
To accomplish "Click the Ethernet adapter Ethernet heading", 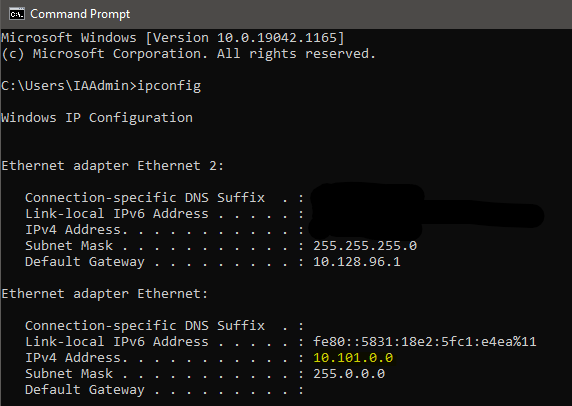I will (105, 294).
